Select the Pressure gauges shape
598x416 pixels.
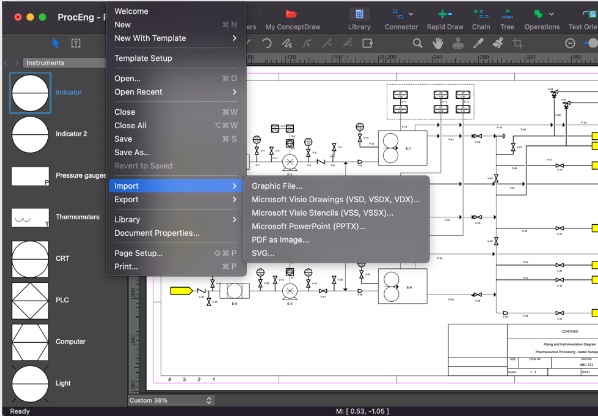(30, 176)
